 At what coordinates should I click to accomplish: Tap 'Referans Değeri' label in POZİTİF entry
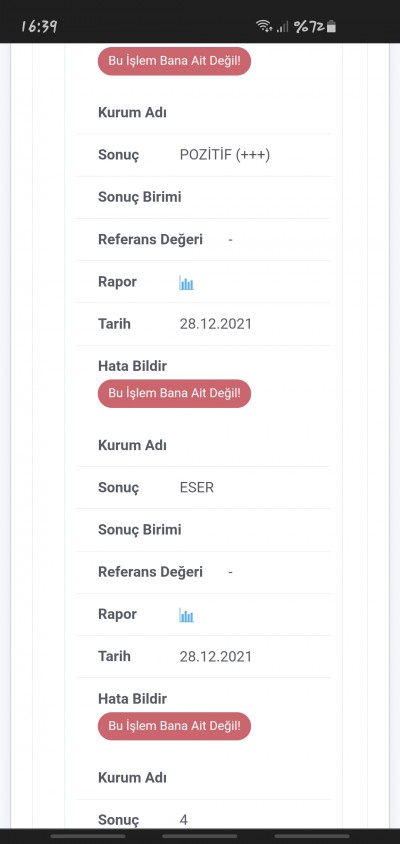click(150, 240)
